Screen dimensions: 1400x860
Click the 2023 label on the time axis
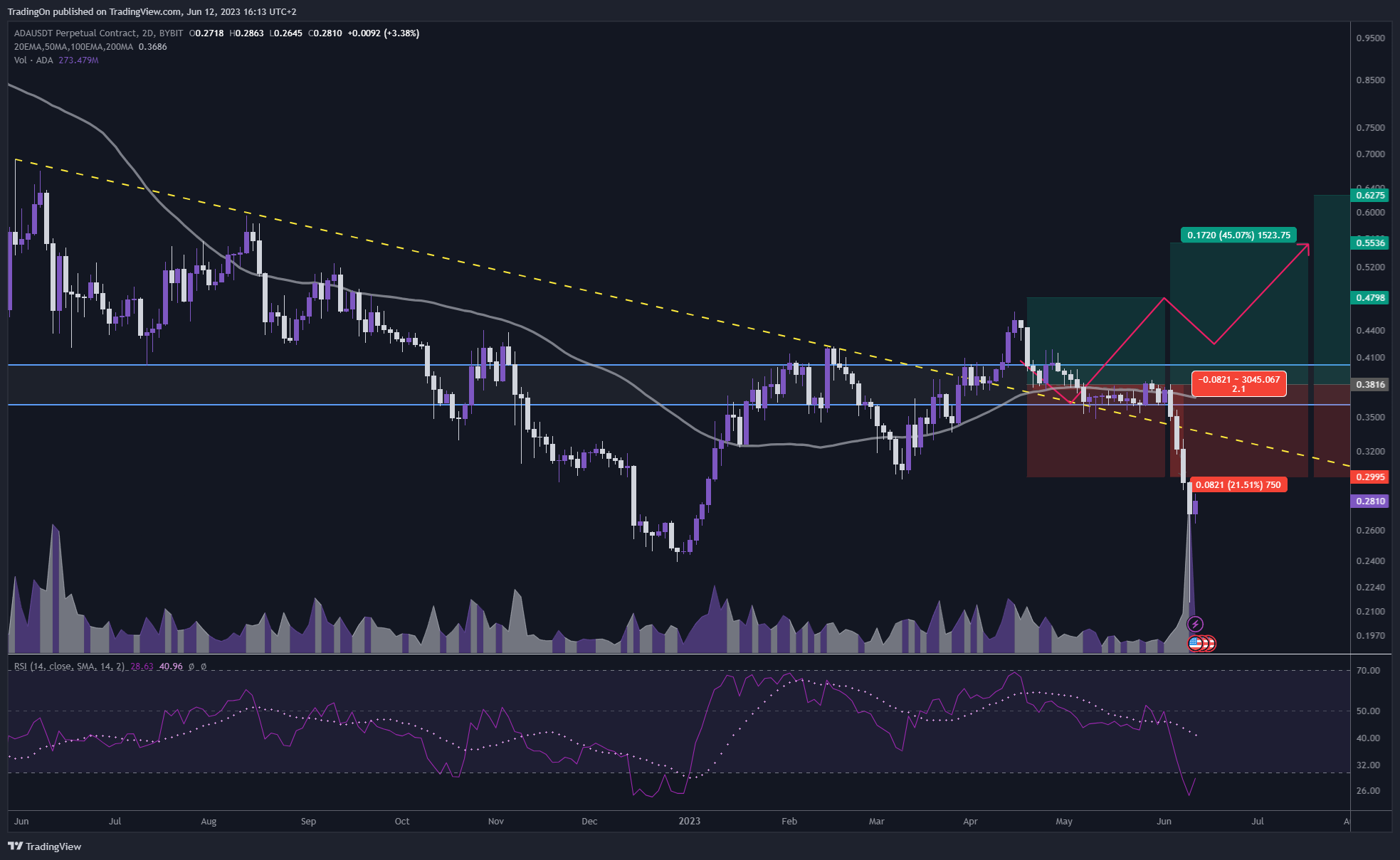click(x=689, y=821)
